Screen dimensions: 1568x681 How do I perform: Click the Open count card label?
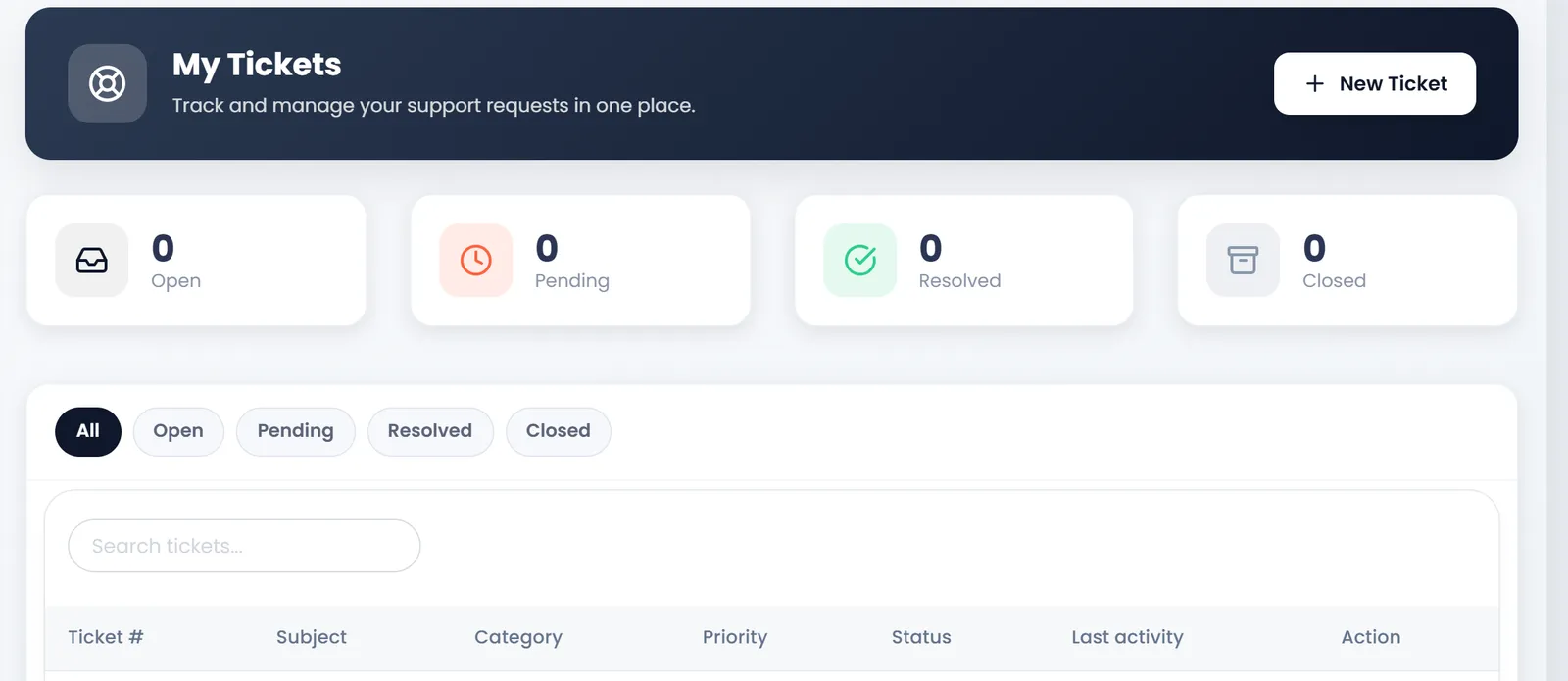point(176,281)
